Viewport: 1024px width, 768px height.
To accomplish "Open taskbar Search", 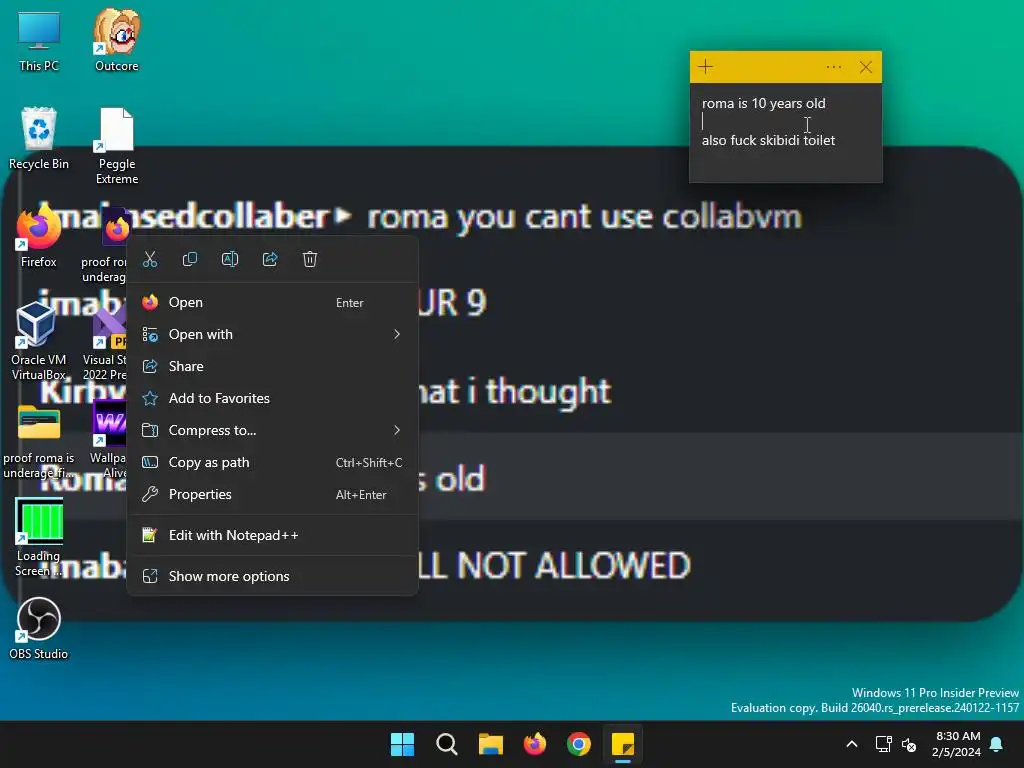I will click(x=447, y=744).
